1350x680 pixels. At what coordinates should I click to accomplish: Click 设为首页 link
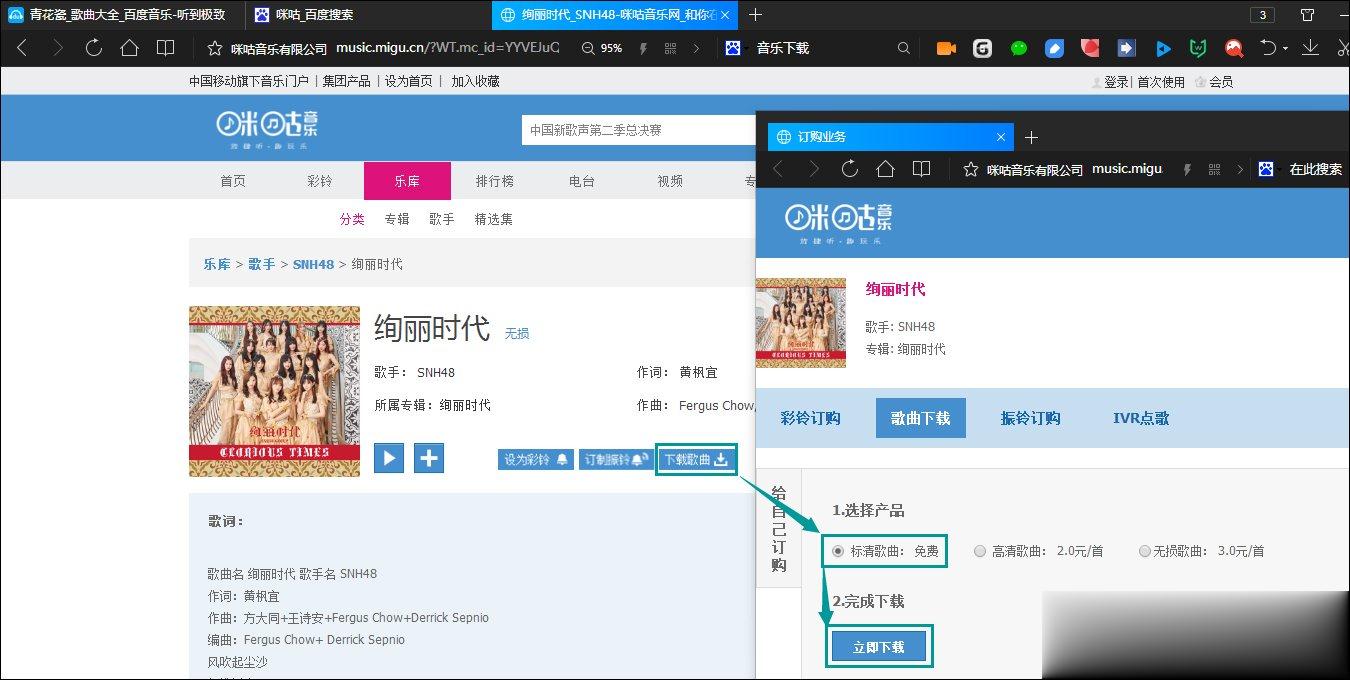tap(409, 81)
